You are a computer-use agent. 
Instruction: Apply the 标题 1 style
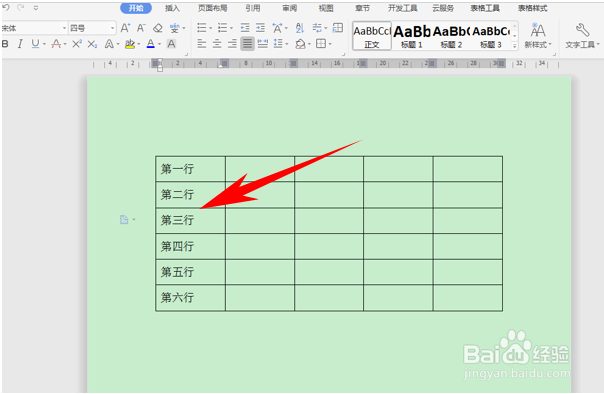pyautogui.click(x=412, y=36)
